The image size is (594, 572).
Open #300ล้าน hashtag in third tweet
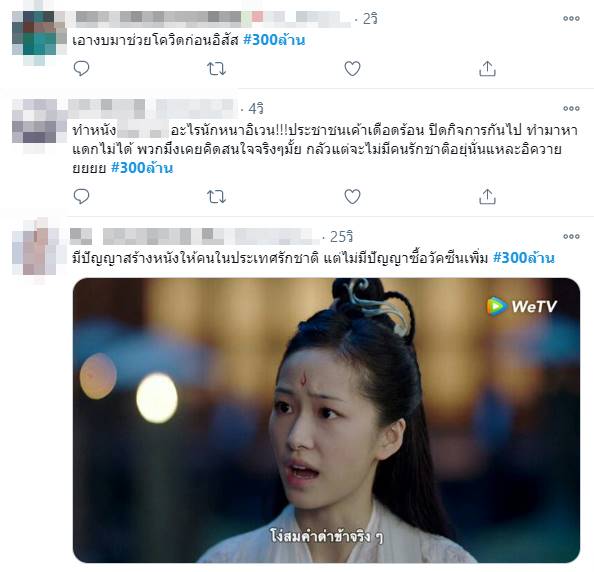(x=524, y=258)
